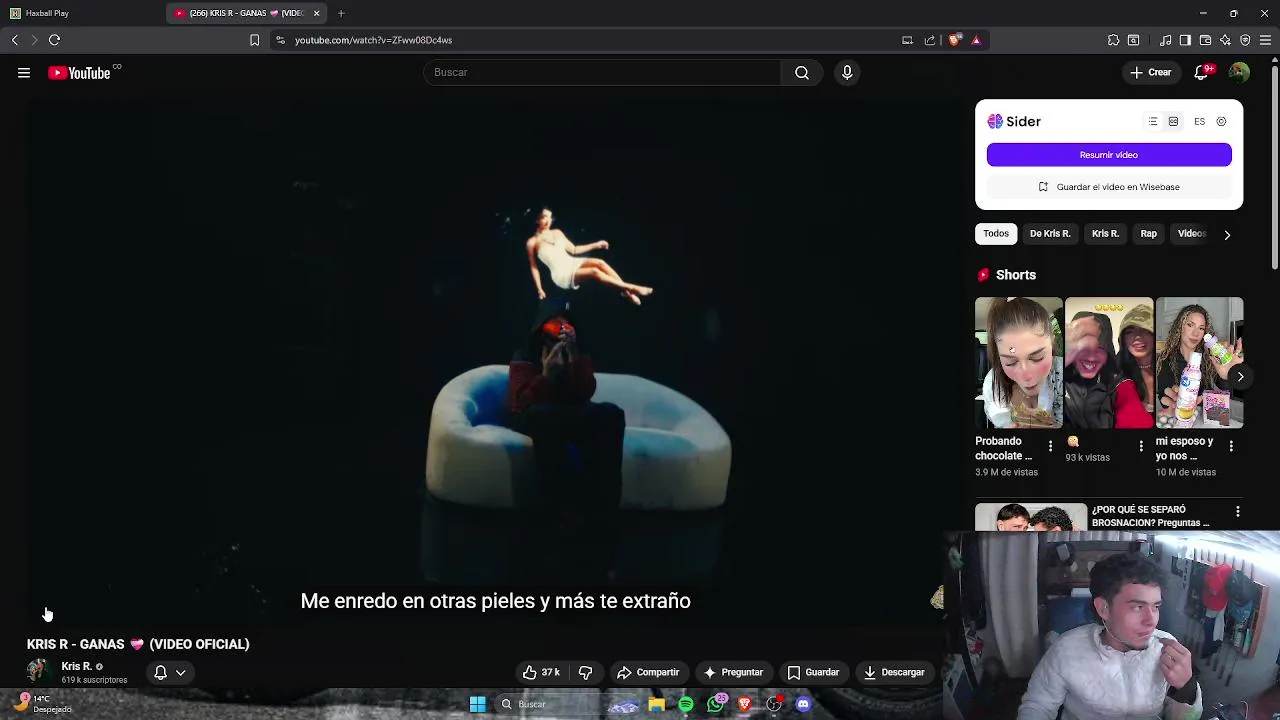Image resolution: width=1280 pixels, height=720 pixels.
Task: Dislike the video with thumbs down
Action: (x=586, y=673)
